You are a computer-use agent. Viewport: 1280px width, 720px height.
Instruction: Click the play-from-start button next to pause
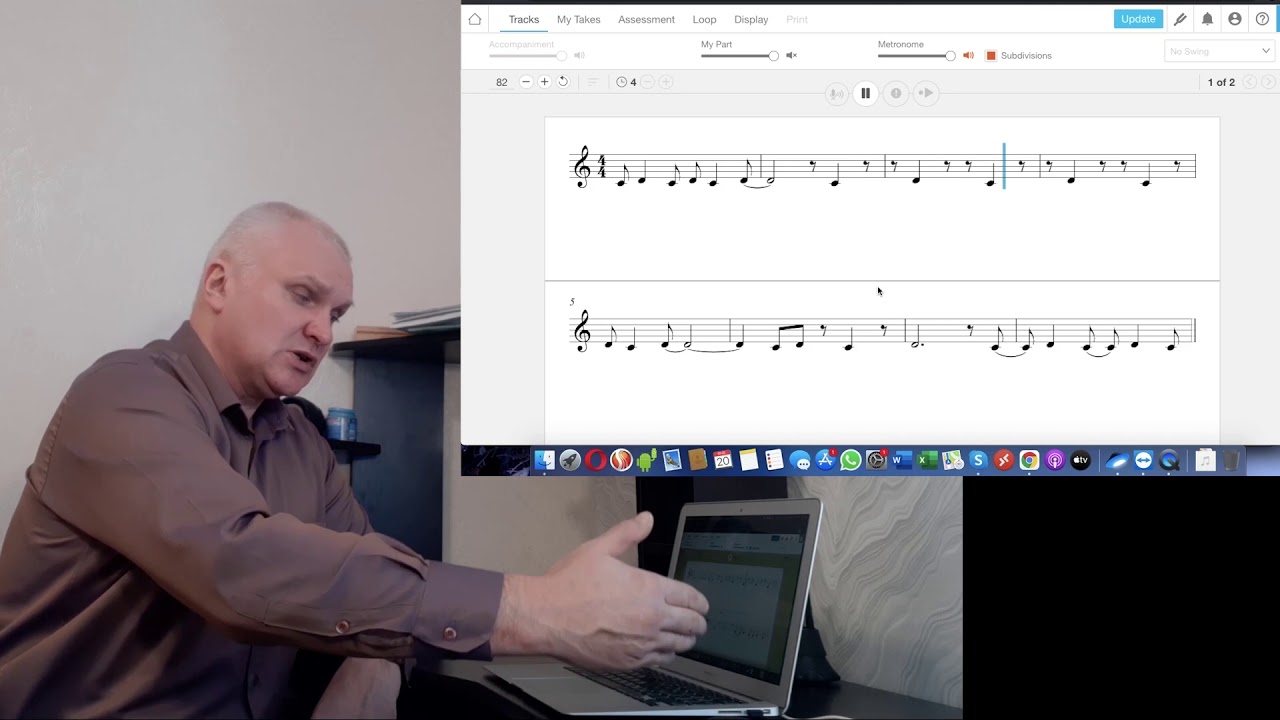[926, 93]
